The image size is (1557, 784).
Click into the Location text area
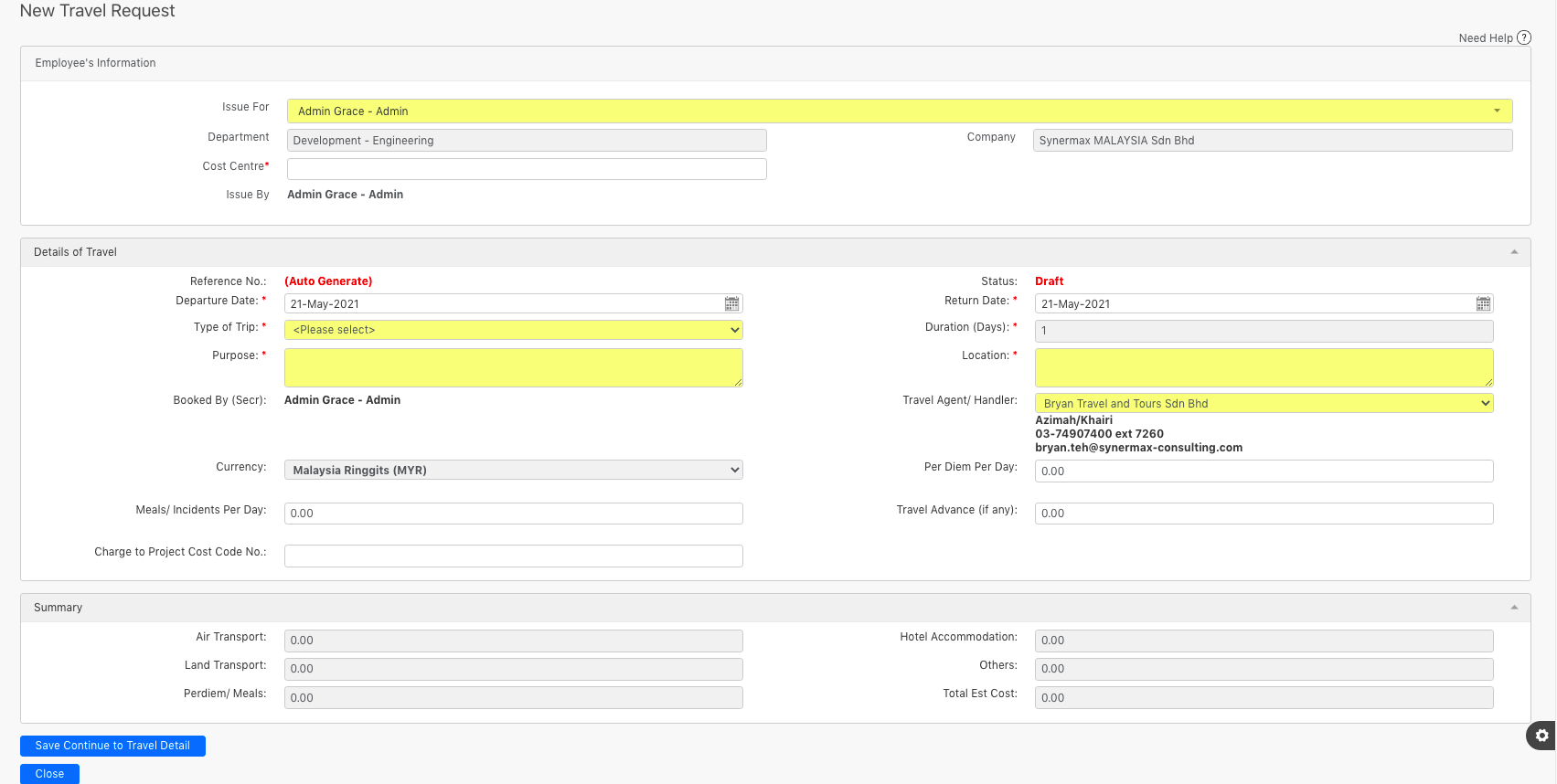[x=1264, y=367]
